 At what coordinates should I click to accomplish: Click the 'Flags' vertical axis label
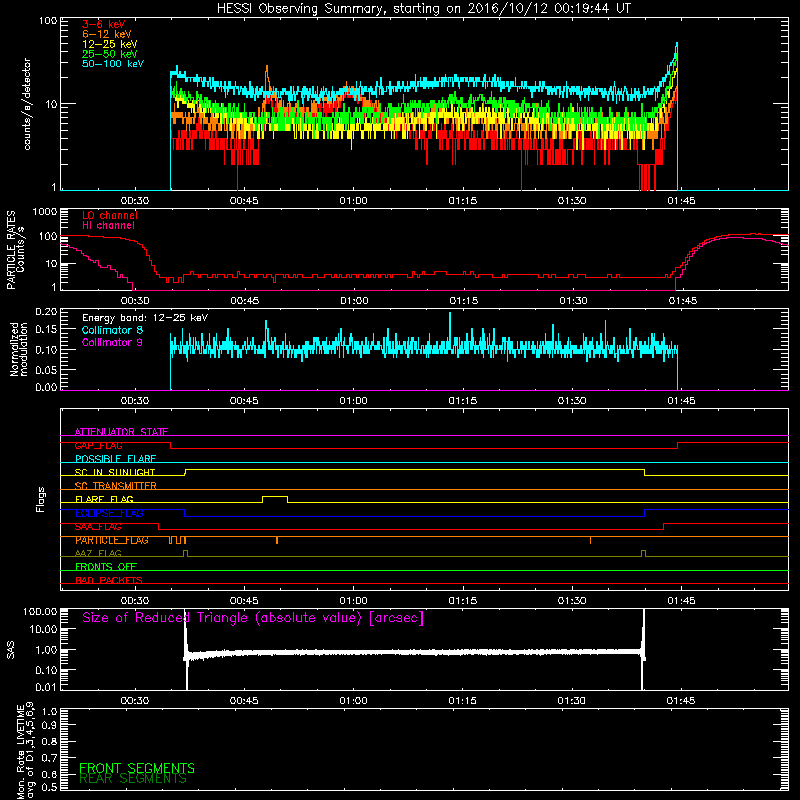(41, 499)
